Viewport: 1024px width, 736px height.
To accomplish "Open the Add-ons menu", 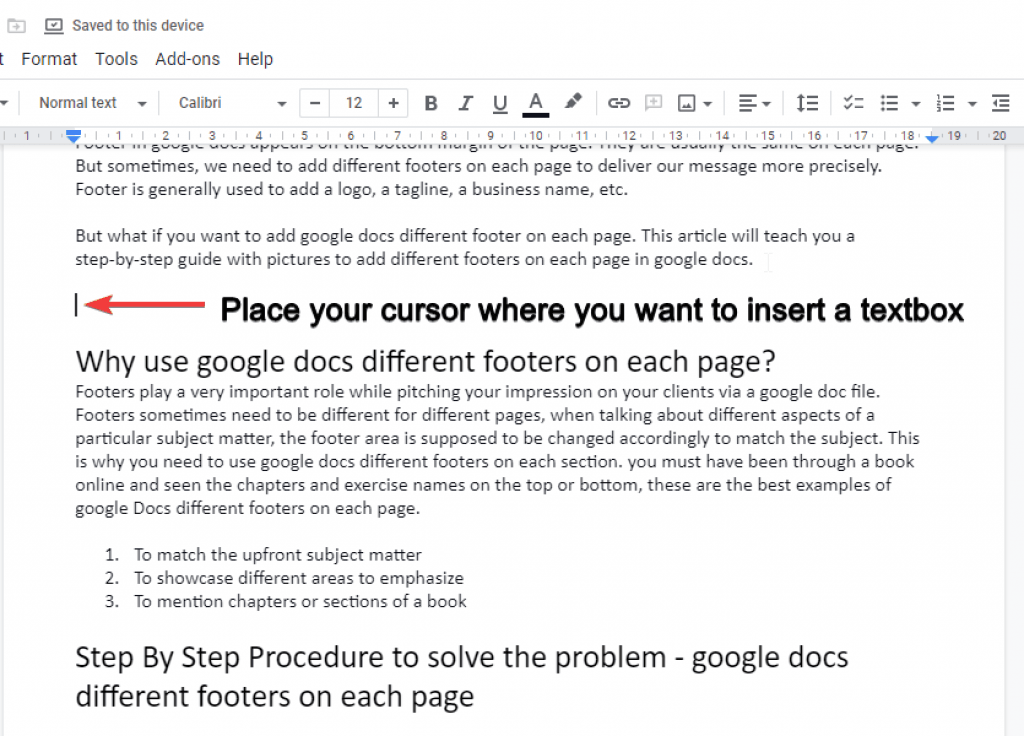I will [187, 59].
